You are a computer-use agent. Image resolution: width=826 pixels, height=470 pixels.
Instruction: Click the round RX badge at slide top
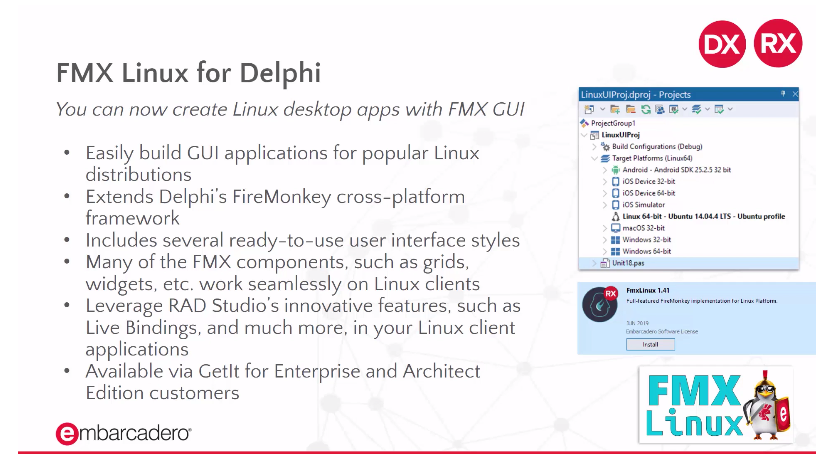(778, 43)
